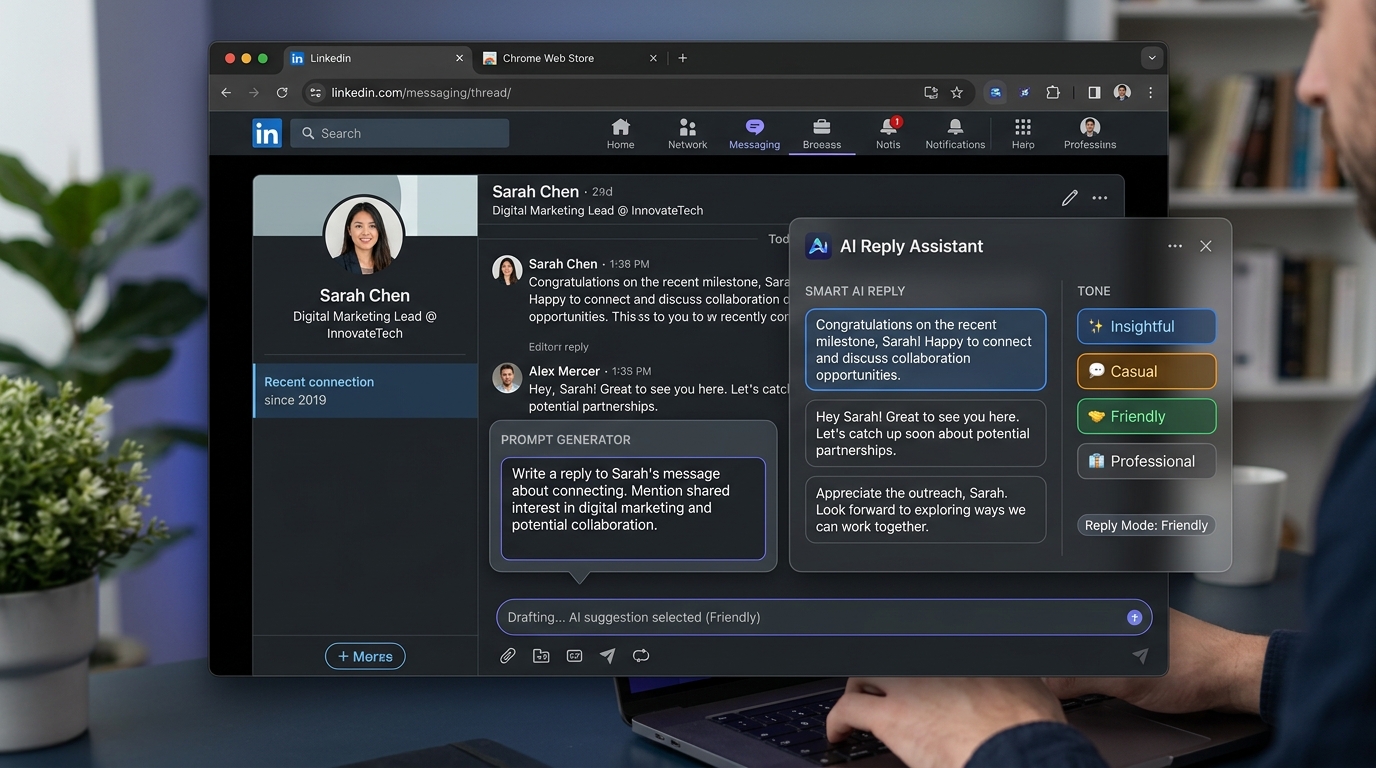The width and height of the screenshot is (1376, 768).
Task: Select the Recent connection sidebar item
Action: [x=365, y=390]
